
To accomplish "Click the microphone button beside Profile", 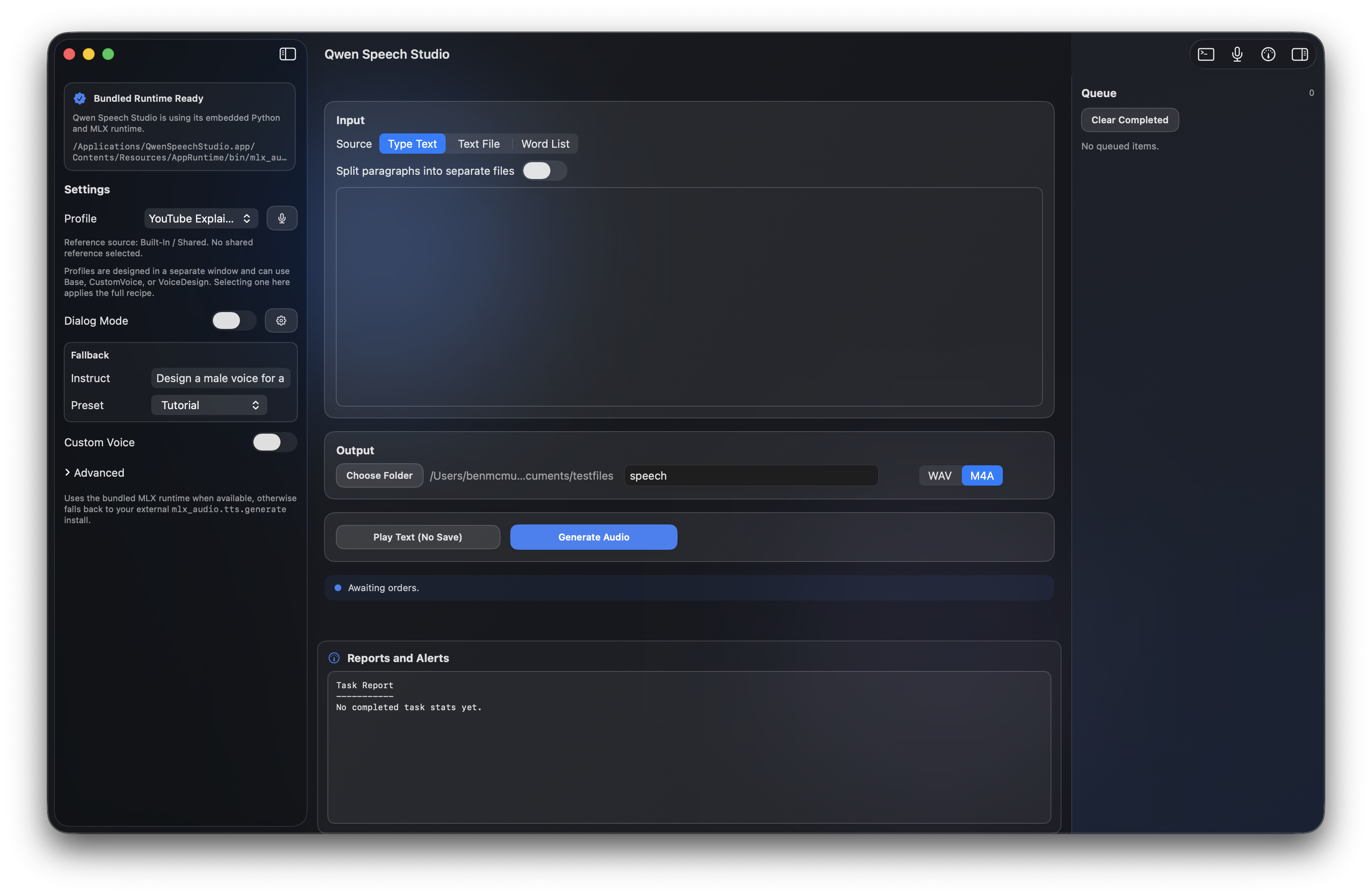I will click(282, 218).
